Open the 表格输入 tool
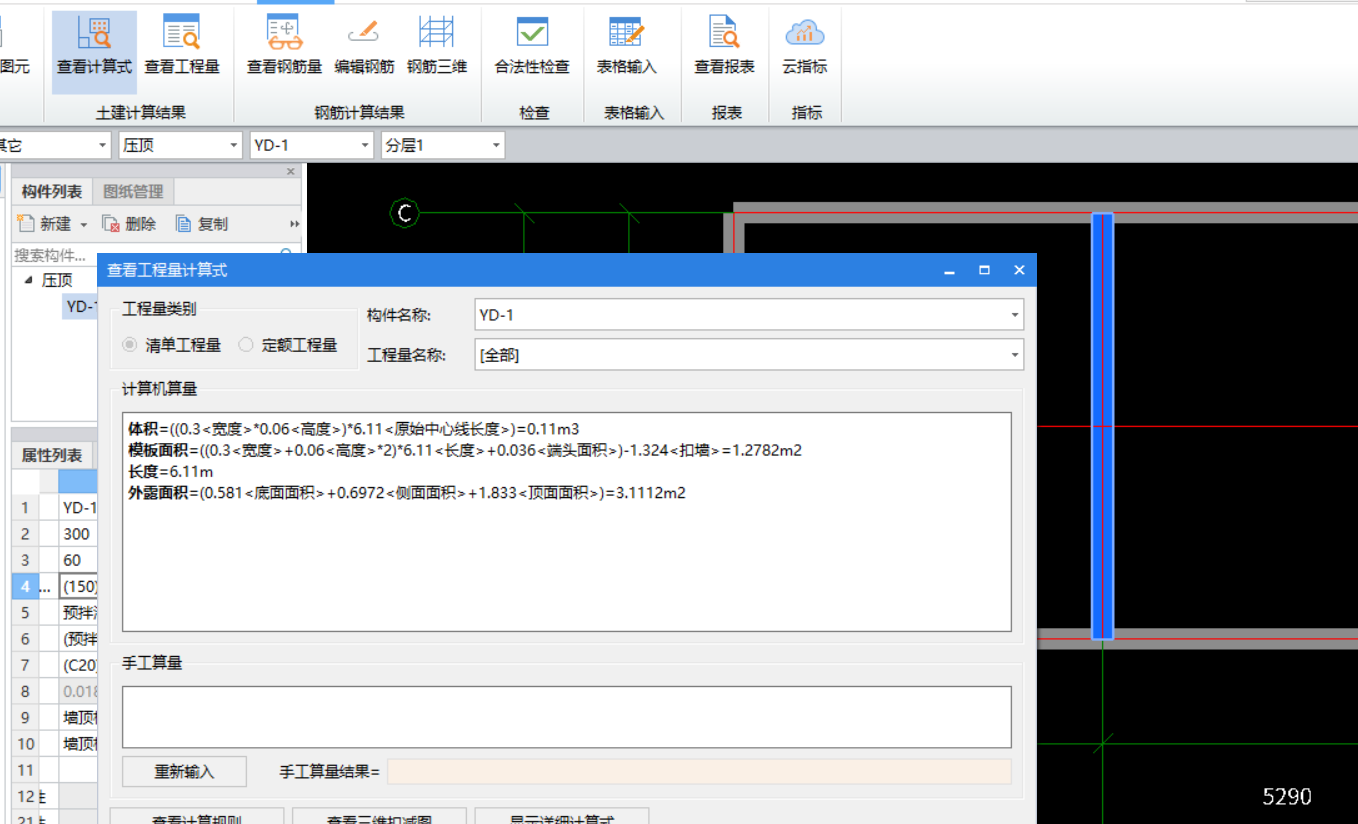The height and width of the screenshot is (824, 1358). (x=627, y=48)
